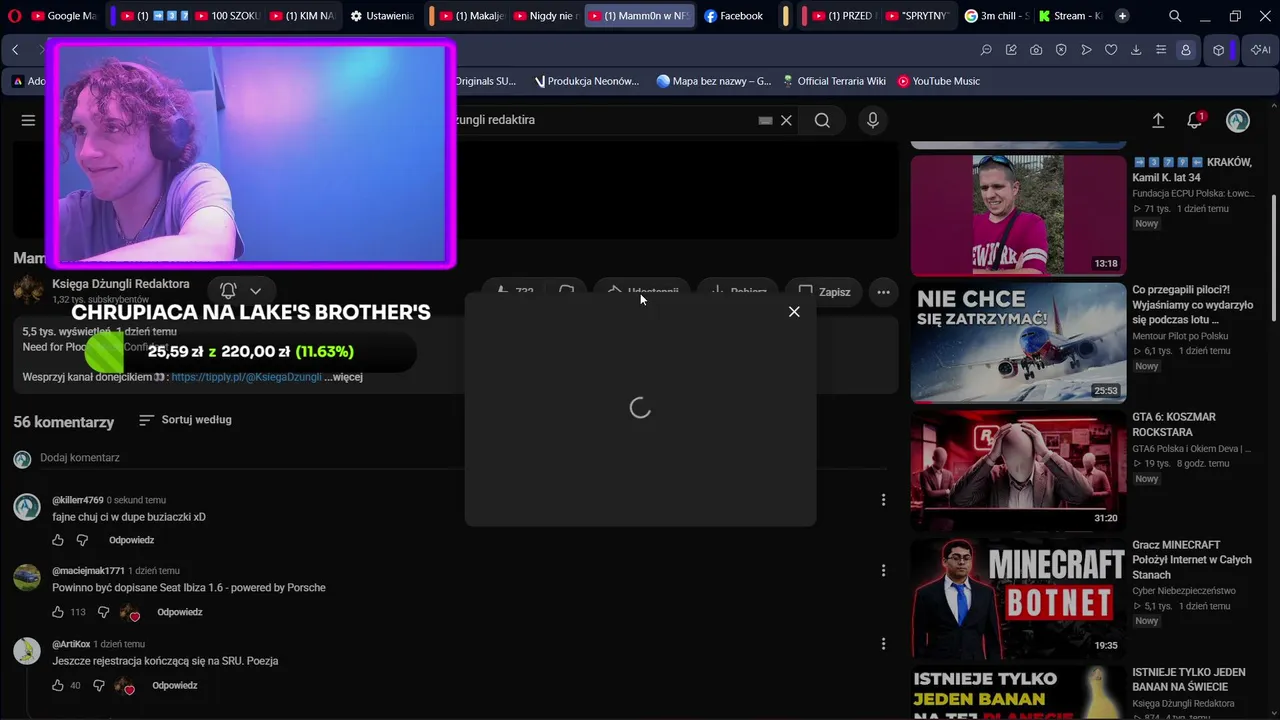Open the Sortuj według comment sorting menu

[185, 420]
